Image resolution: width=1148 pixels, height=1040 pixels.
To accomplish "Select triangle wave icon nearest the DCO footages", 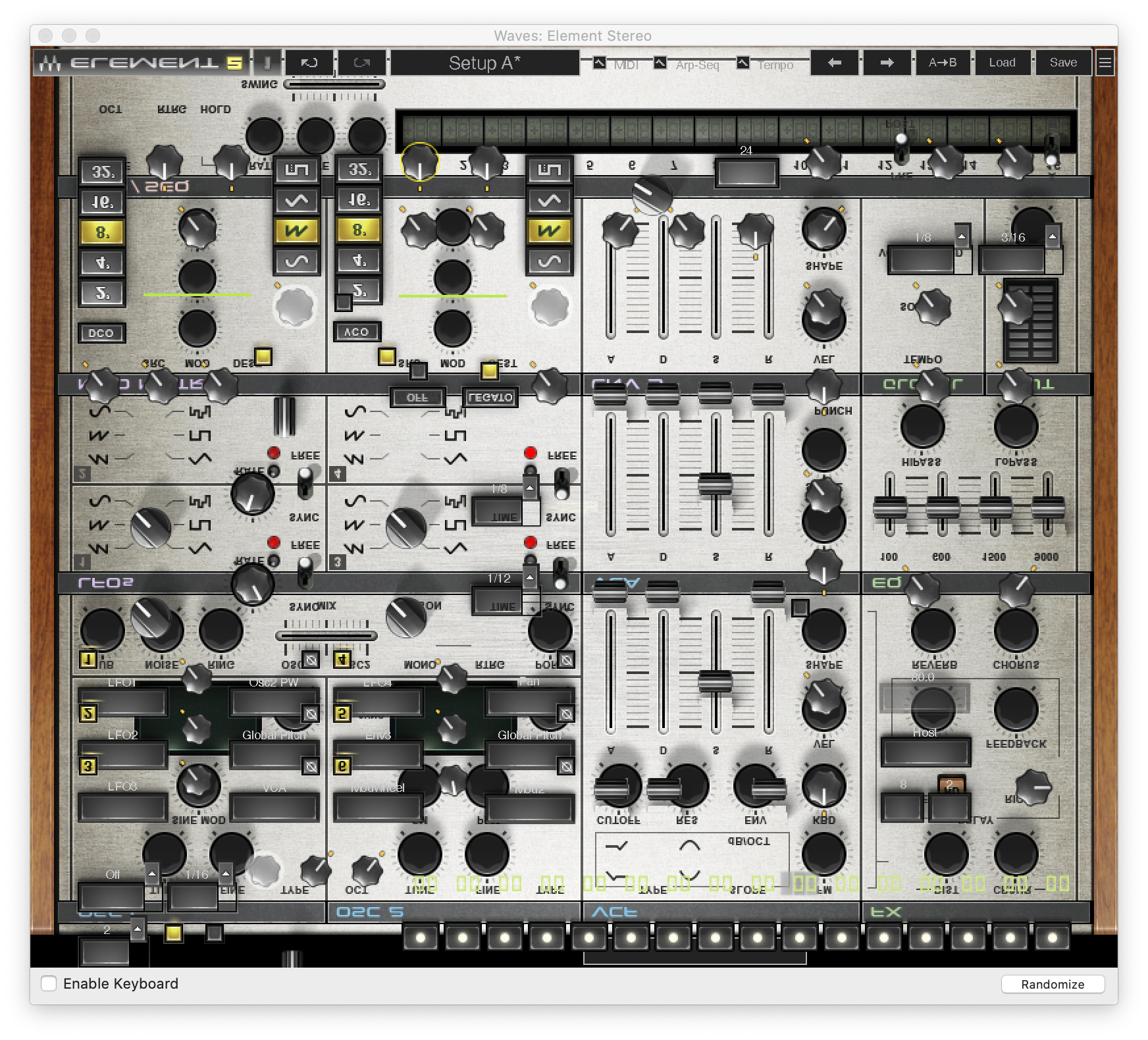I will point(297,201).
